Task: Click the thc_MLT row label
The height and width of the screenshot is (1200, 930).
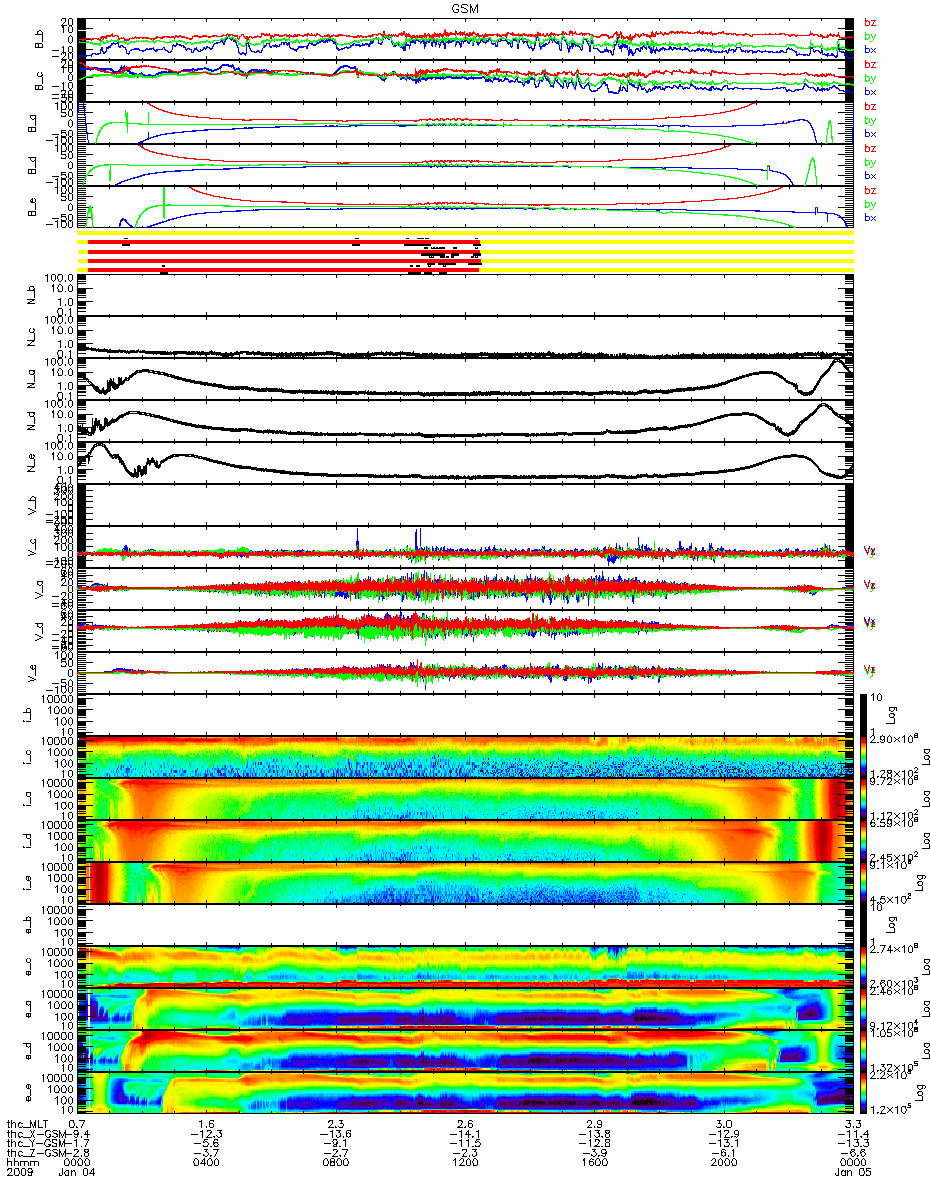Action: pyautogui.click(x=29, y=1123)
